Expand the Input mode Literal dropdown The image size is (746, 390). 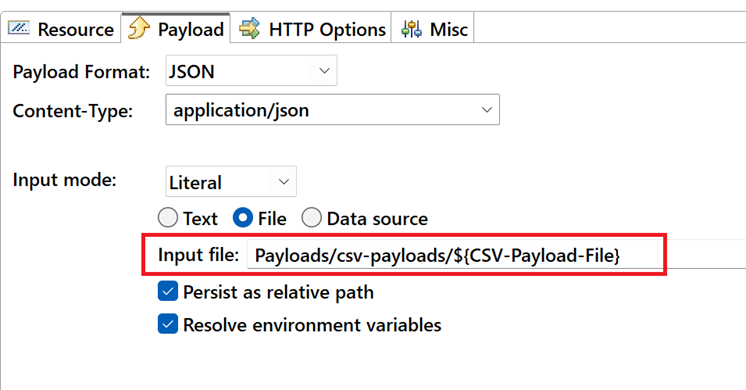coord(231,182)
